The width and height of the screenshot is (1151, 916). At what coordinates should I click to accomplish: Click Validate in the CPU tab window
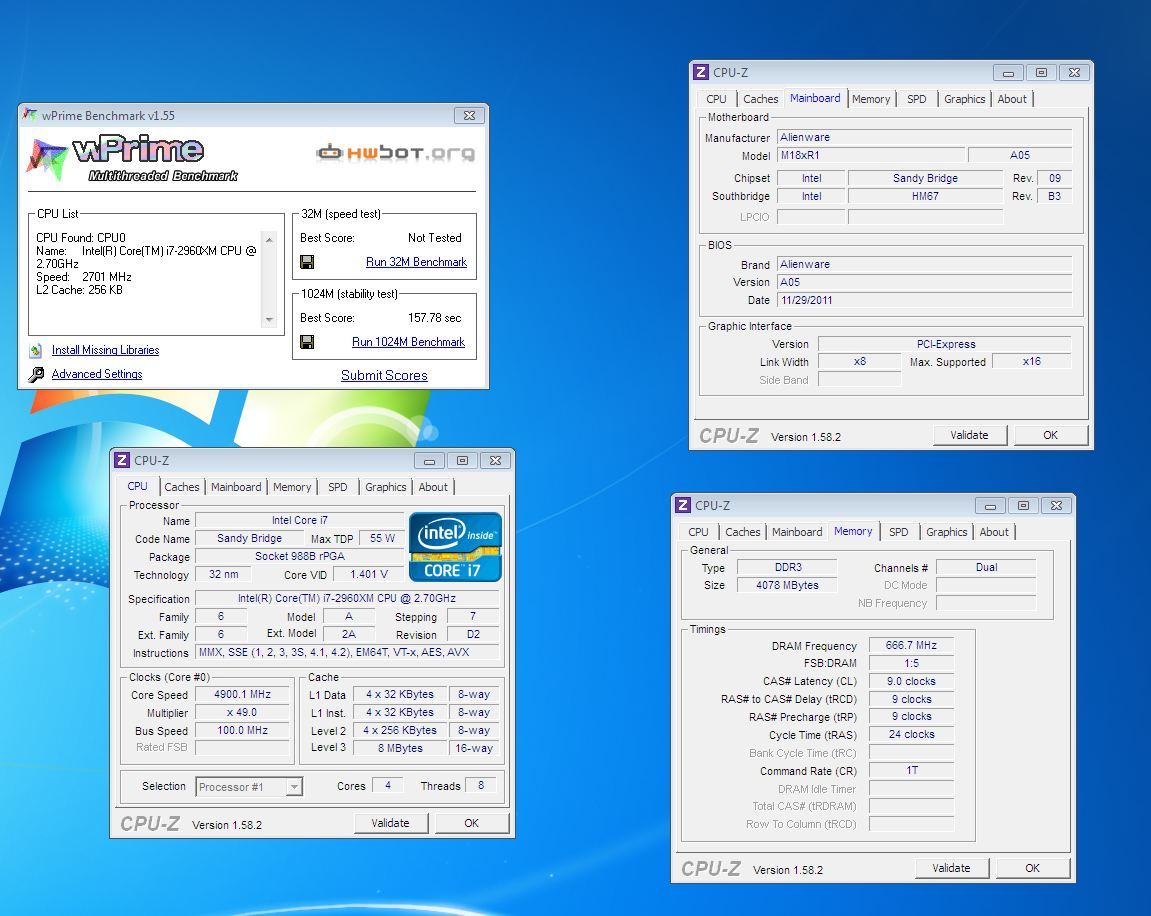pyautogui.click(x=390, y=824)
